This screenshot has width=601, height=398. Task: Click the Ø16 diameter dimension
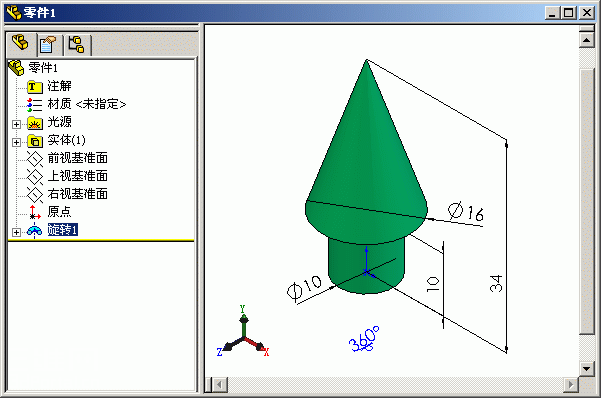coord(466,212)
